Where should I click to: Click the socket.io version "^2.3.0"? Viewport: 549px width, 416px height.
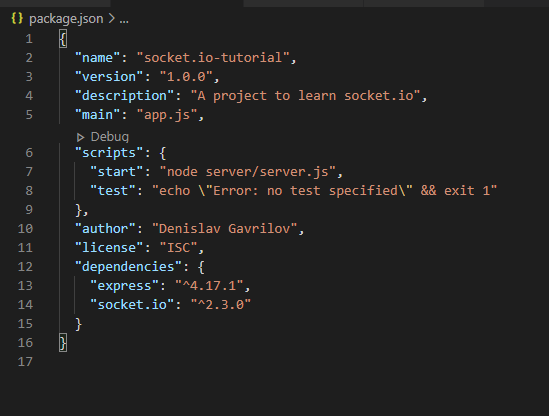[x=221, y=305]
